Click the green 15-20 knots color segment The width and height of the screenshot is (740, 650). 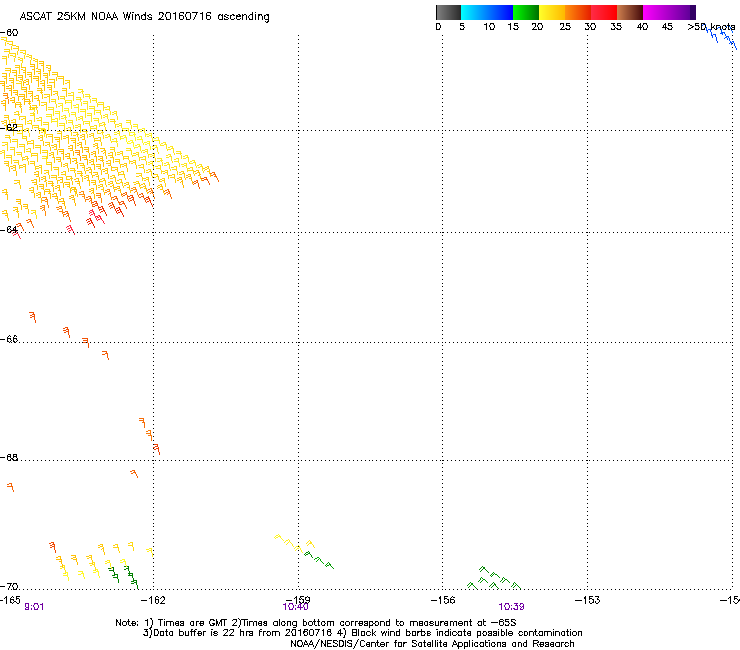pos(526,12)
